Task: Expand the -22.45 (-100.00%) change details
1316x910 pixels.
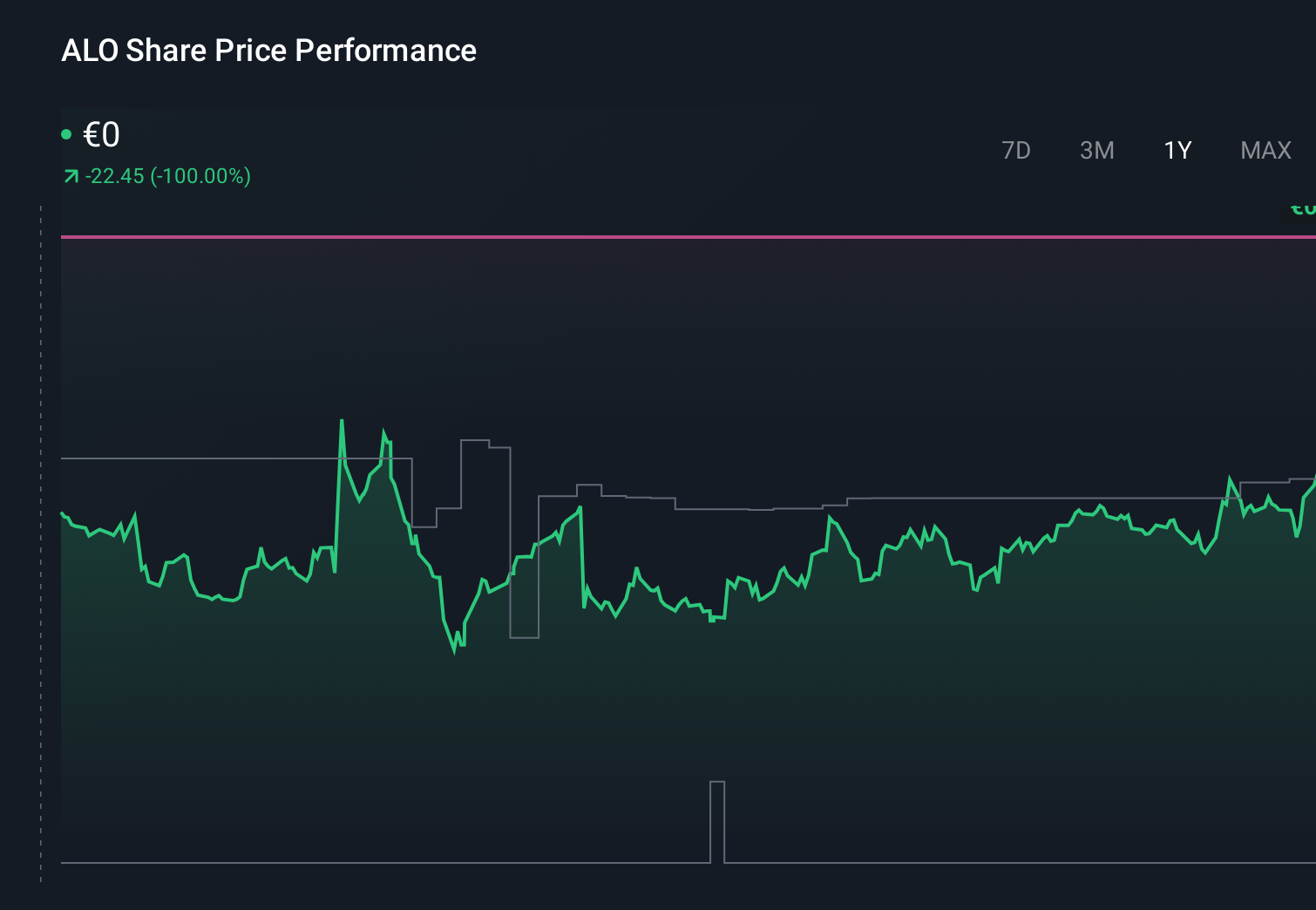Action: [x=157, y=176]
